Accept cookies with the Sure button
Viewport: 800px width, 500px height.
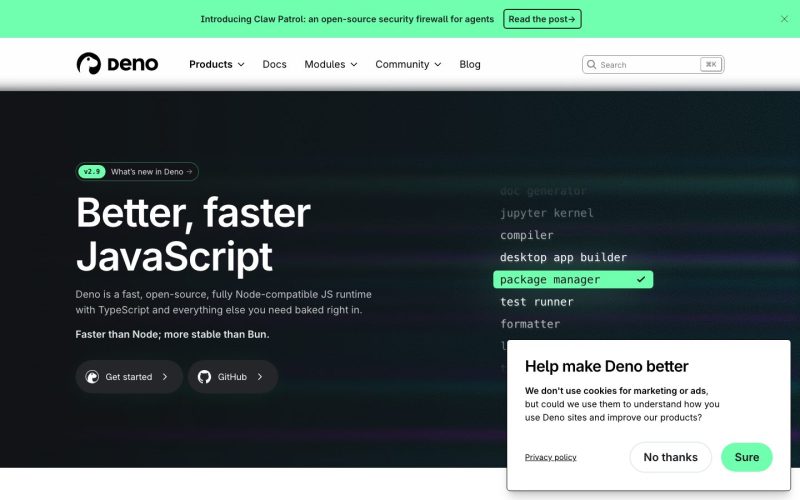746,457
